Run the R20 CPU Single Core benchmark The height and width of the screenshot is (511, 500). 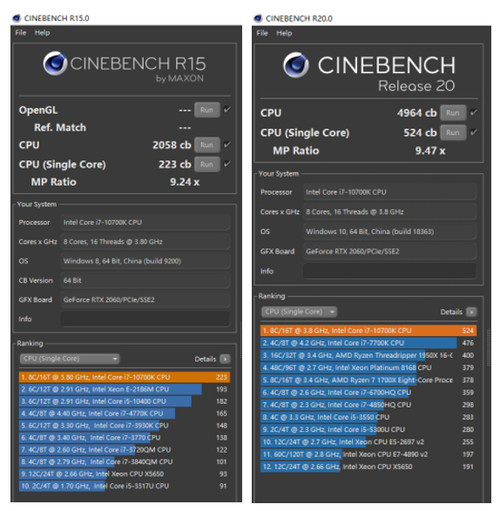pyautogui.click(x=453, y=132)
